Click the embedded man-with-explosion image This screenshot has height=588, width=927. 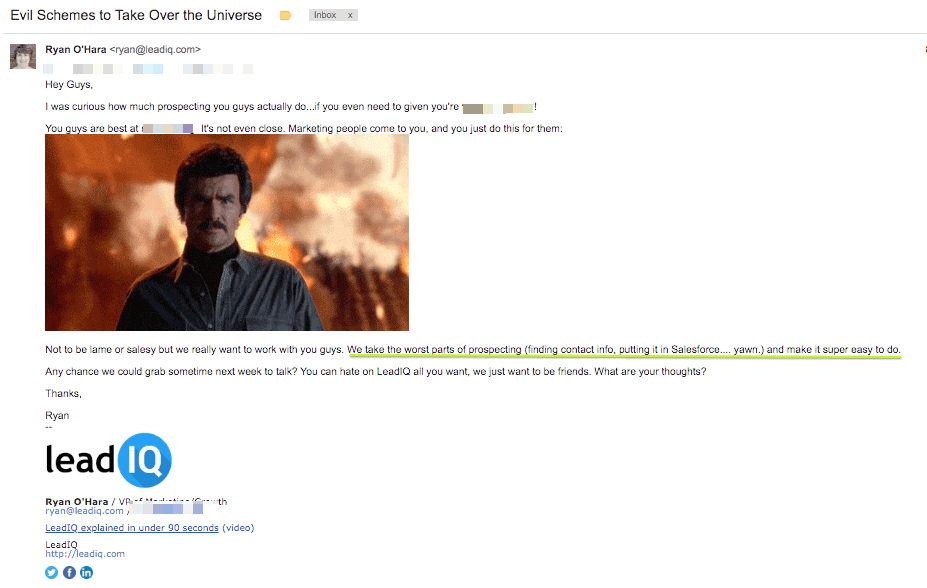click(x=227, y=233)
